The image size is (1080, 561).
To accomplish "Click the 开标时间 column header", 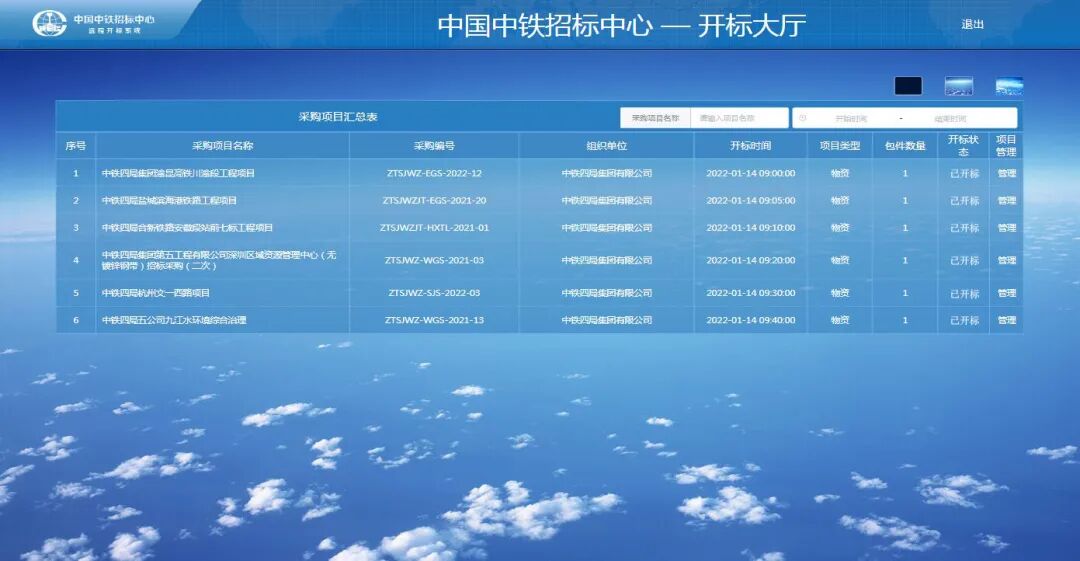I will [x=751, y=146].
